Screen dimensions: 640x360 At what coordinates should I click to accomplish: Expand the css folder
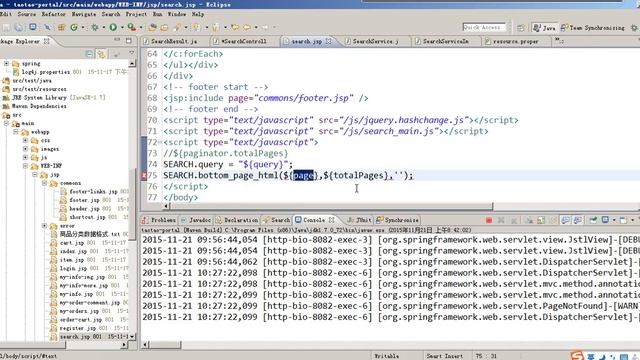25,140
